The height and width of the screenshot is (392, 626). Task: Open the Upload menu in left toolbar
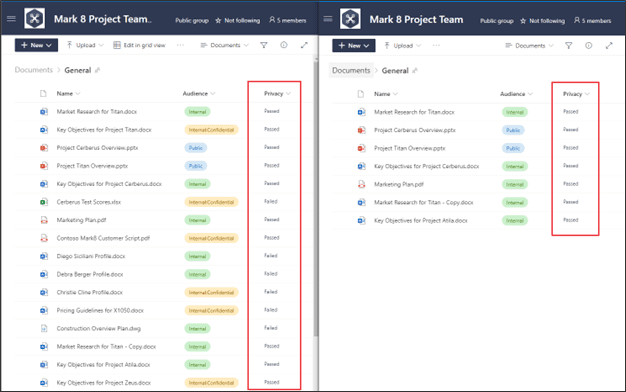point(85,45)
